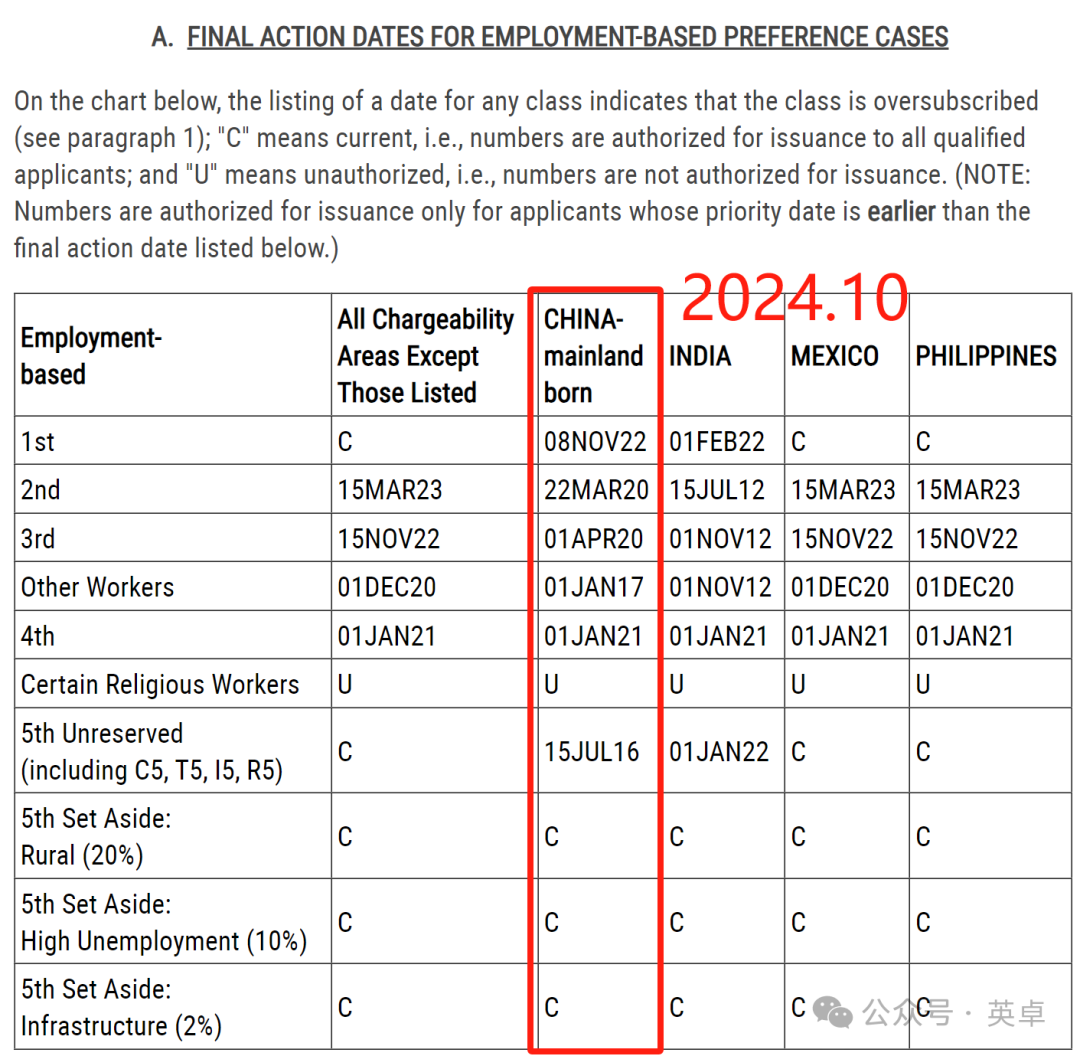Screen dimensions: 1080x1056
Task: Select '15MAR23' in the All Chargeability 2nd row
Action: point(390,490)
